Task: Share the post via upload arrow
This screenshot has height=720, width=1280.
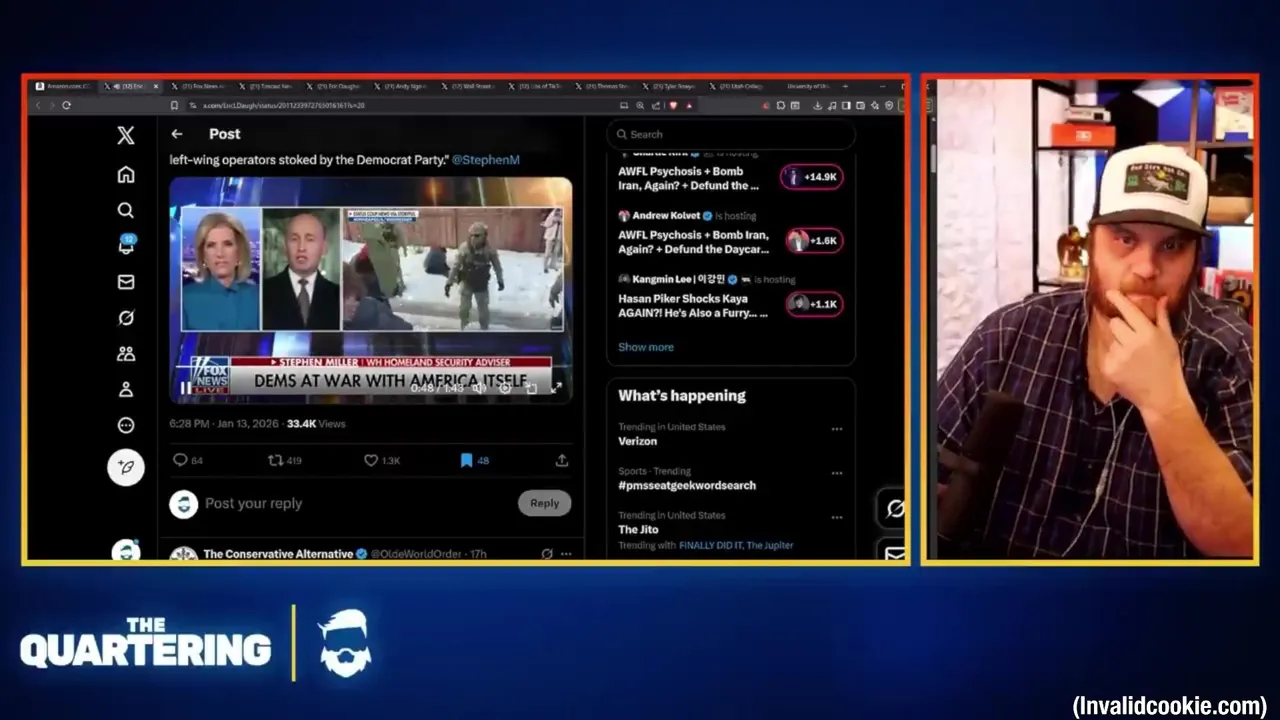Action: (x=562, y=460)
